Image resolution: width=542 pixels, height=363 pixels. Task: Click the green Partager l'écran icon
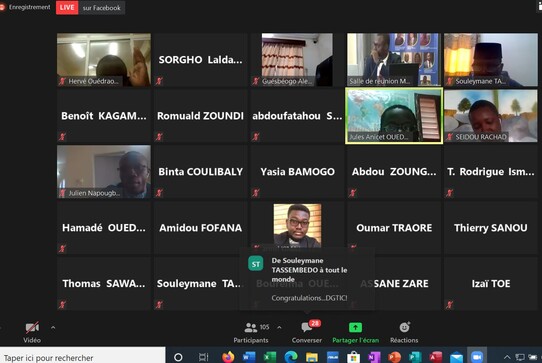tap(355, 327)
